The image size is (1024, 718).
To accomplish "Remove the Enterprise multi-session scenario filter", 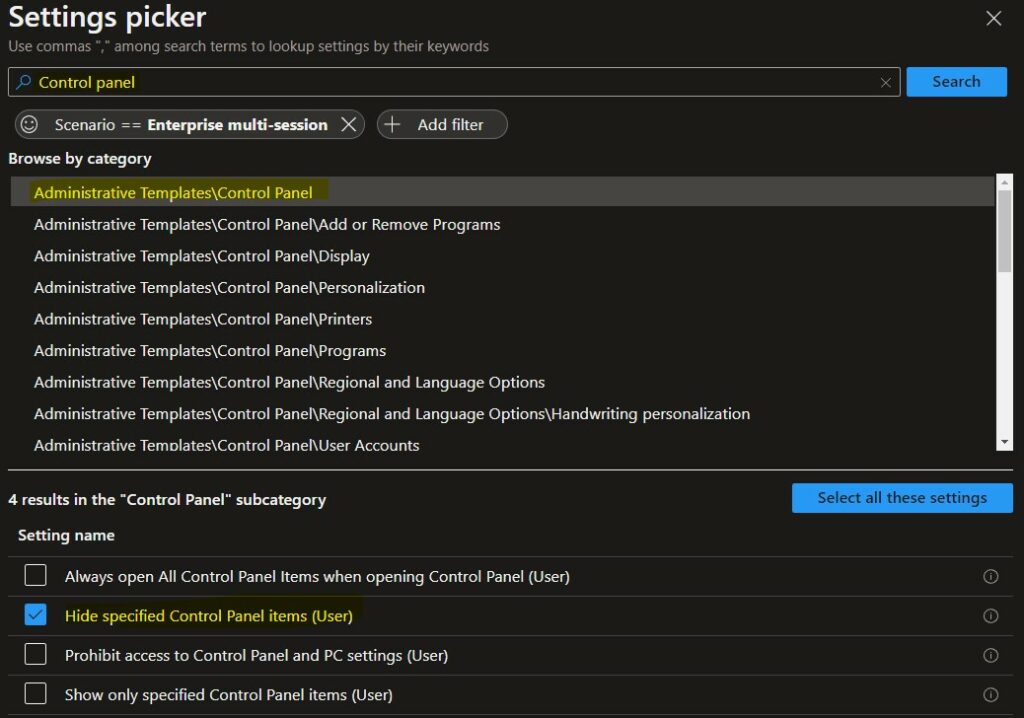I will (348, 125).
